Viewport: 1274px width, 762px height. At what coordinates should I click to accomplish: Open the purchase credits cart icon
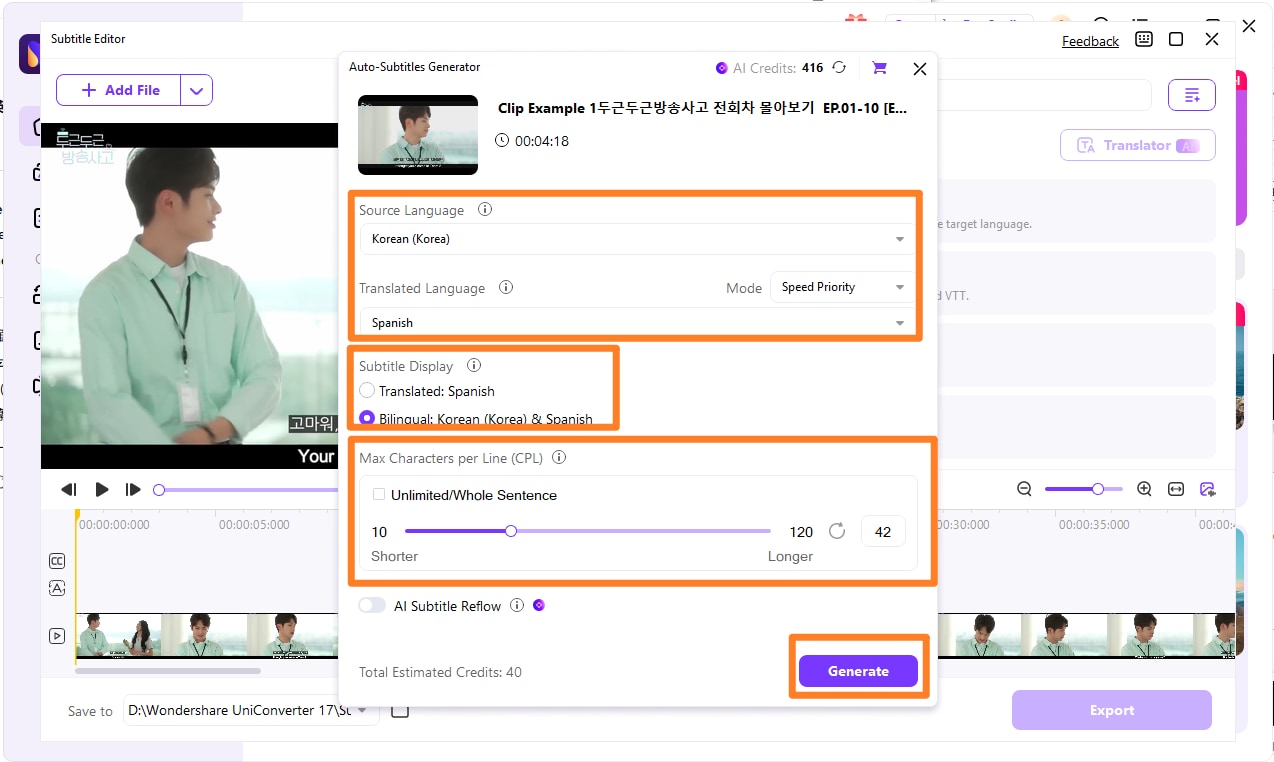[x=879, y=68]
